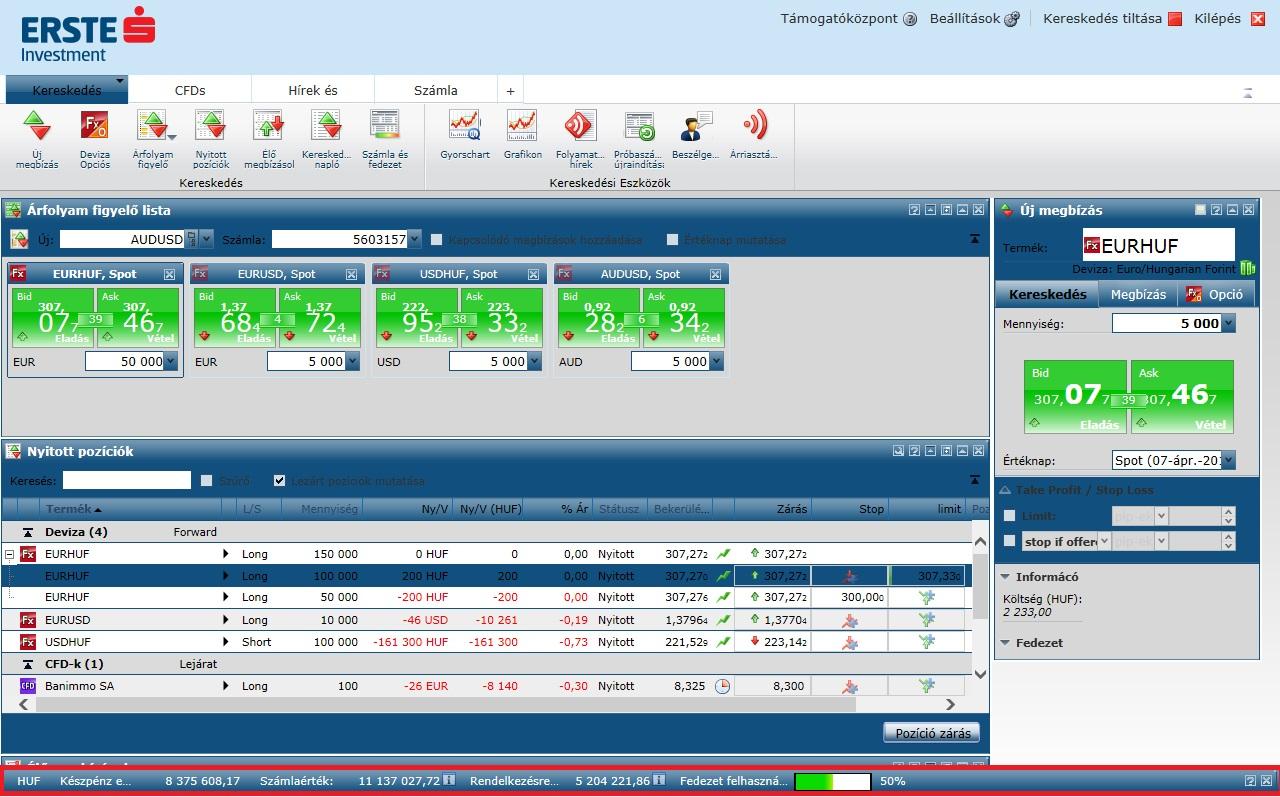Select the USDHUF Short position row

click(486, 642)
